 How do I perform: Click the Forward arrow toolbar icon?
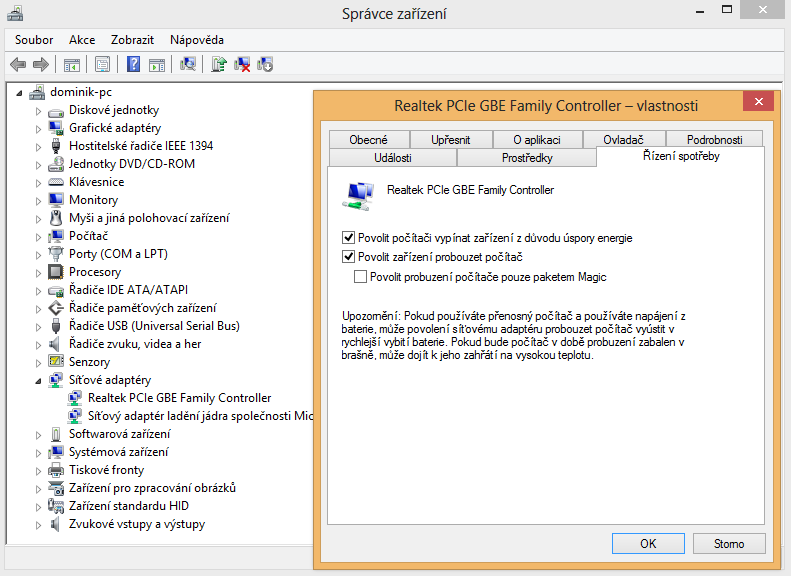(x=41, y=65)
